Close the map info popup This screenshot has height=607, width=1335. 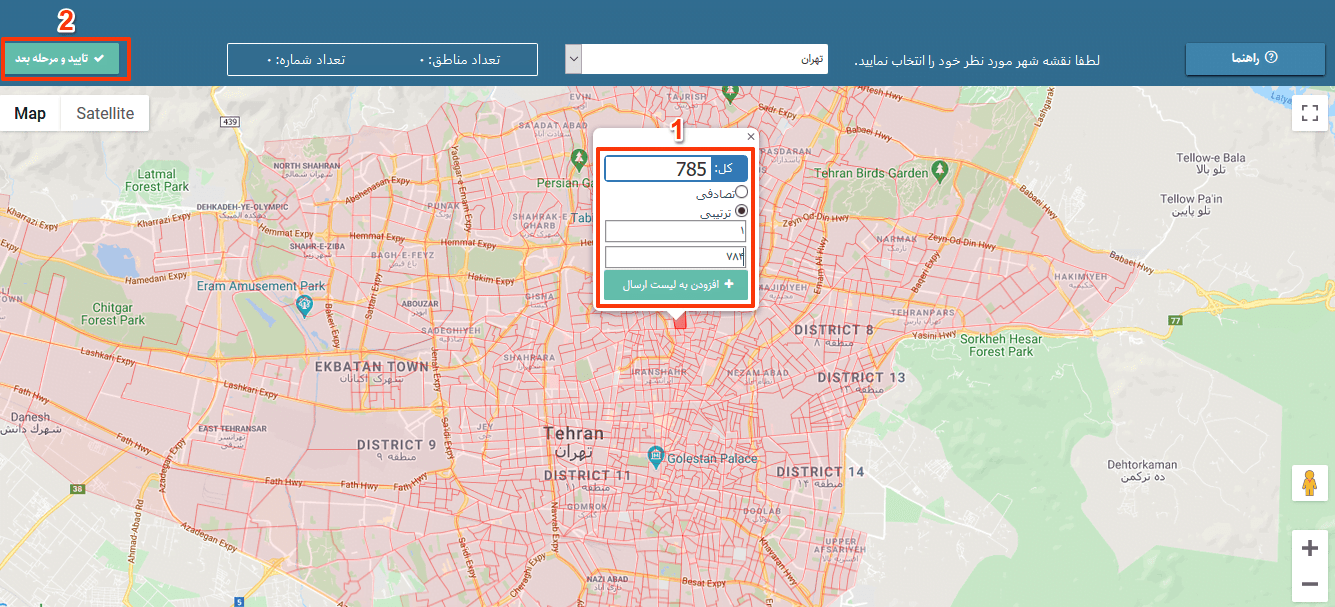[750, 137]
